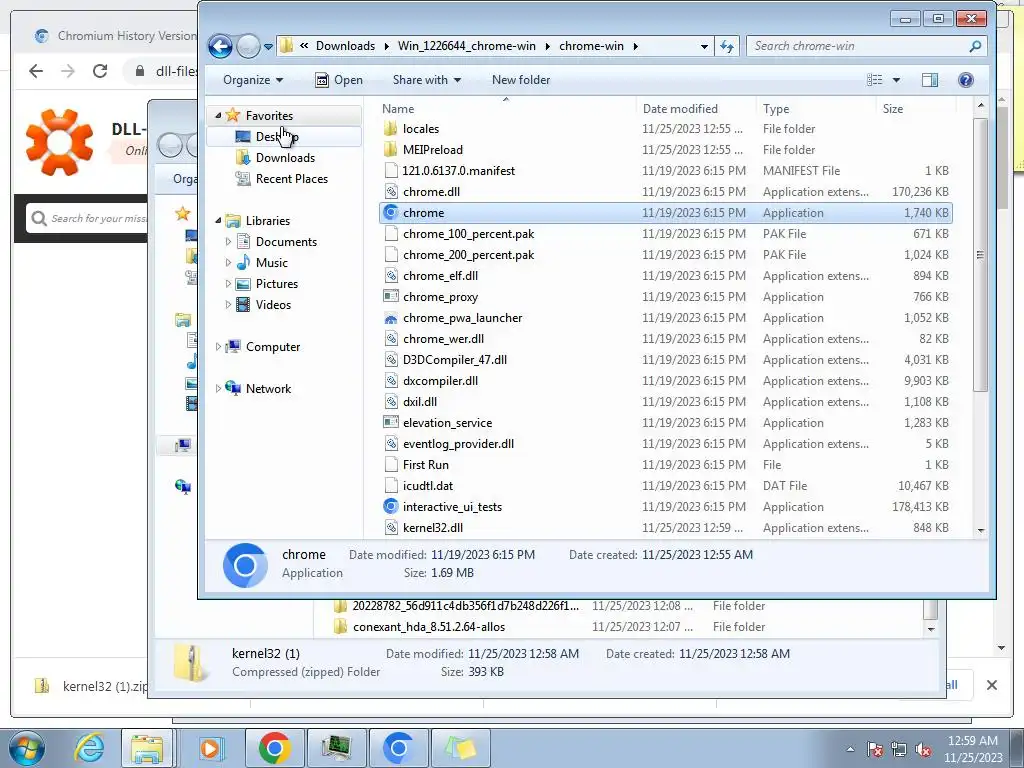The width and height of the screenshot is (1024, 768).
Task: Click muted volume tray icon
Action: coord(923,750)
